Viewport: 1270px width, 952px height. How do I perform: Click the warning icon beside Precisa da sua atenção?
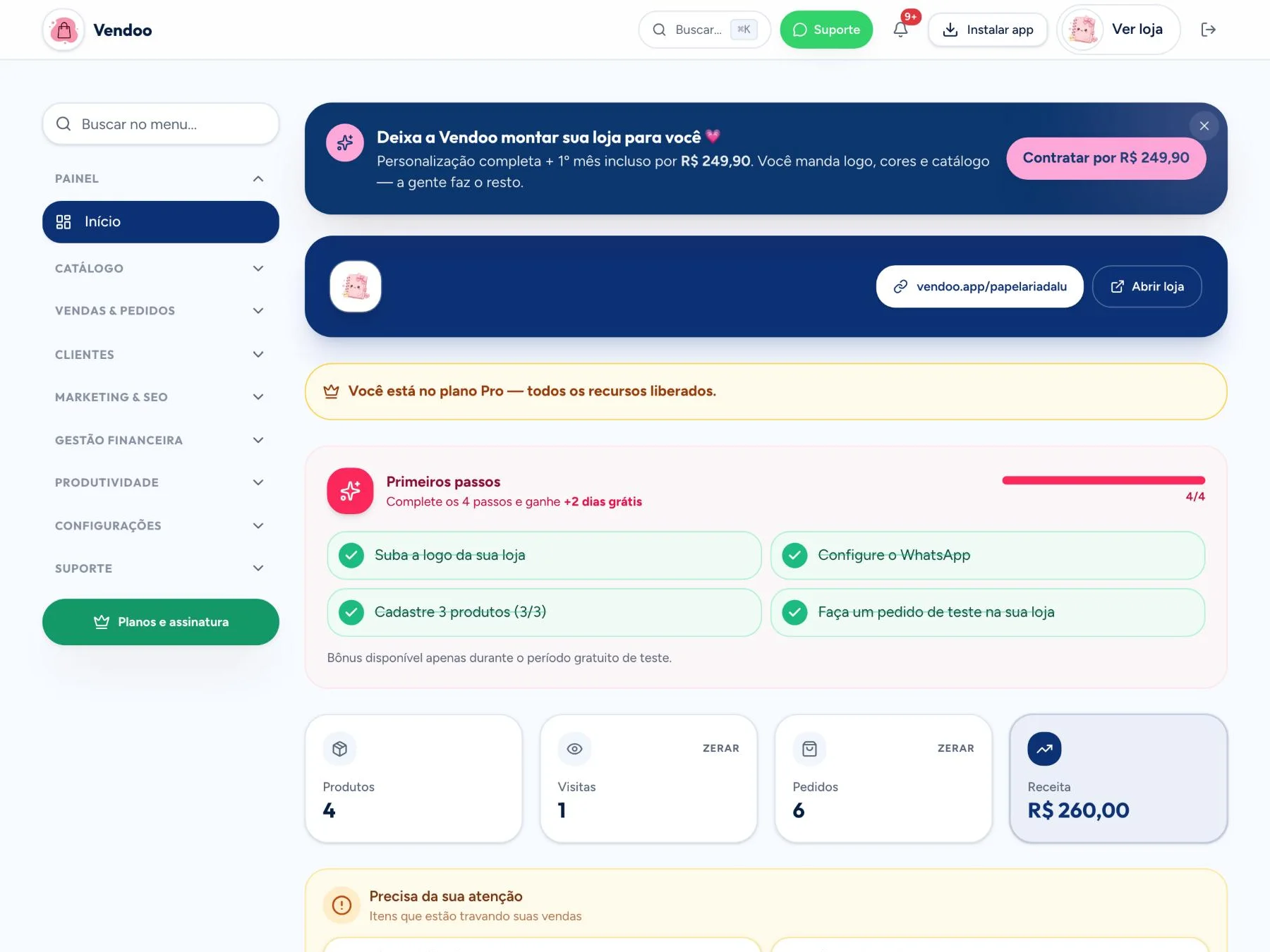(x=341, y=905)
